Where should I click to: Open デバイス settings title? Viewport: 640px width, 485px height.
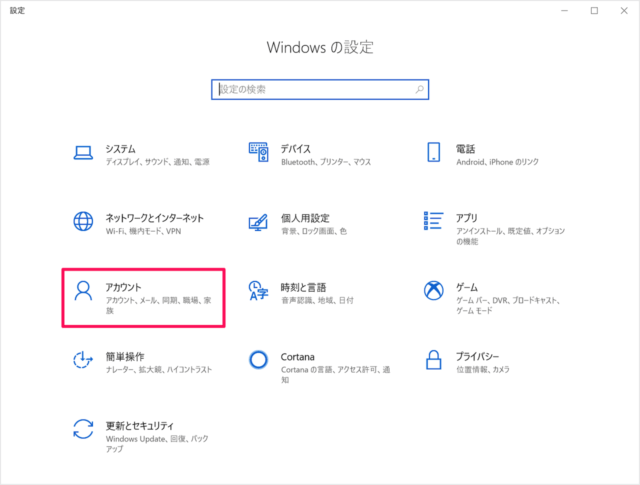(x=296, y=149)
